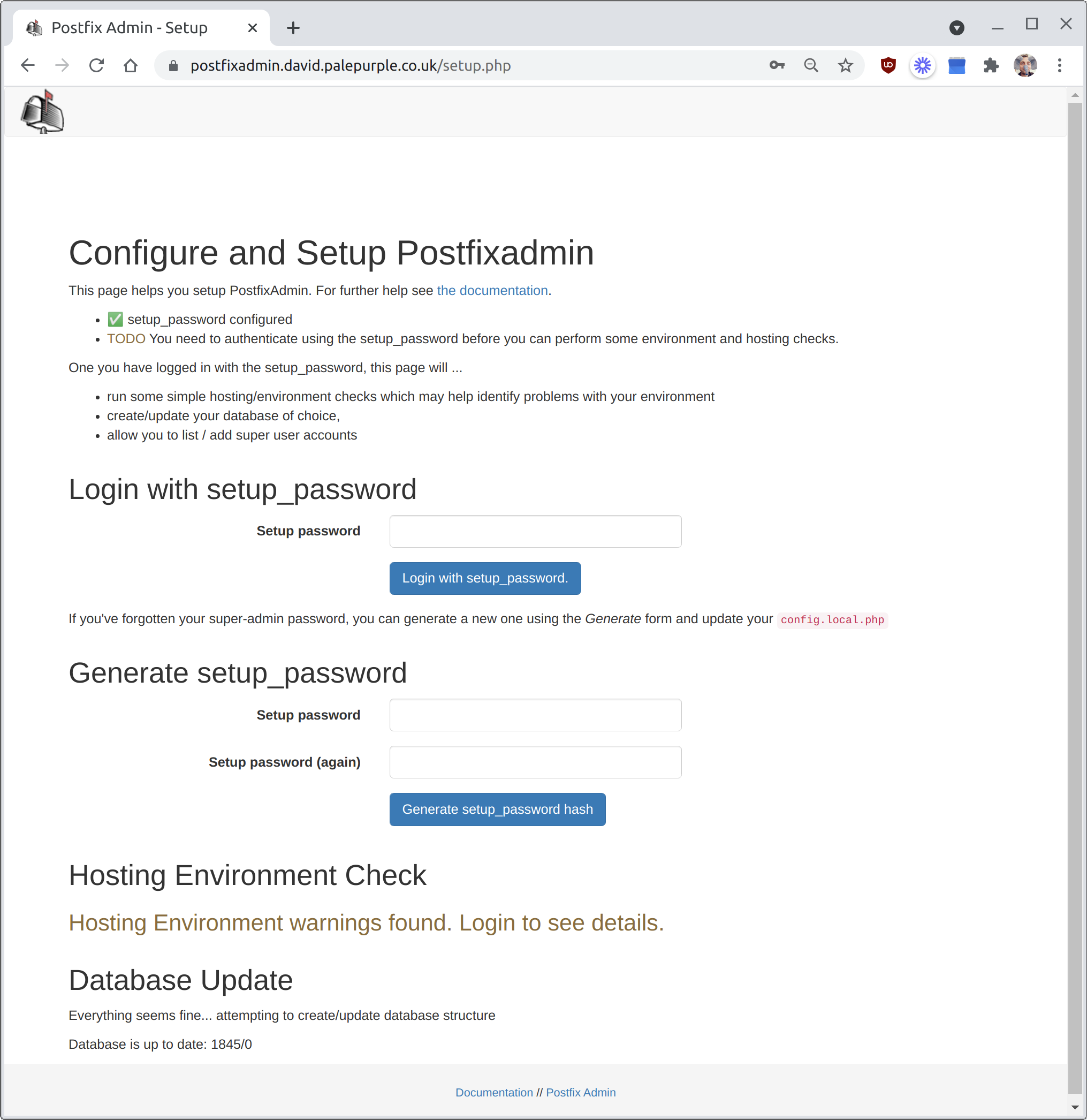Click the Generate setup_password section password field
Image resolution: width=1087 pixels, height=1120 pixels.
point(535,714)
